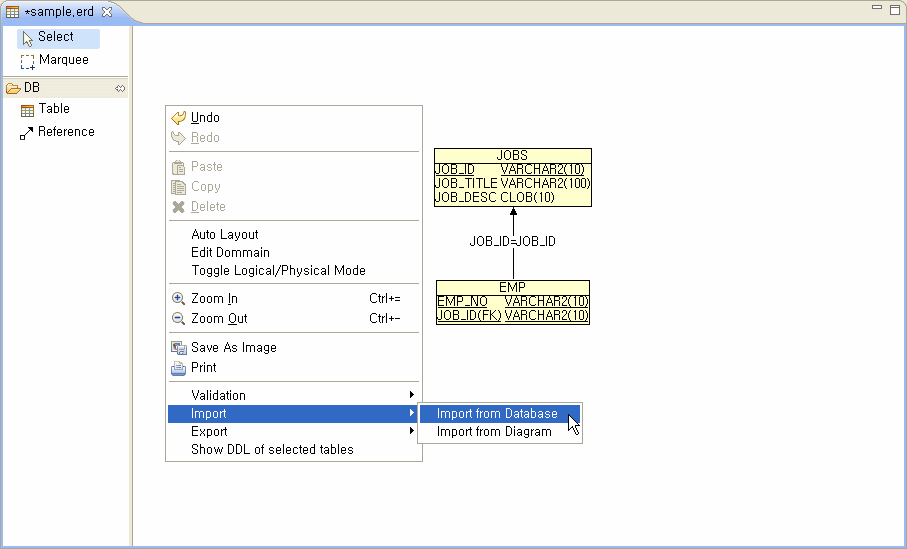Click the Undo entry in context menu
Screen dimensions: 907x549
pos(205,118)
